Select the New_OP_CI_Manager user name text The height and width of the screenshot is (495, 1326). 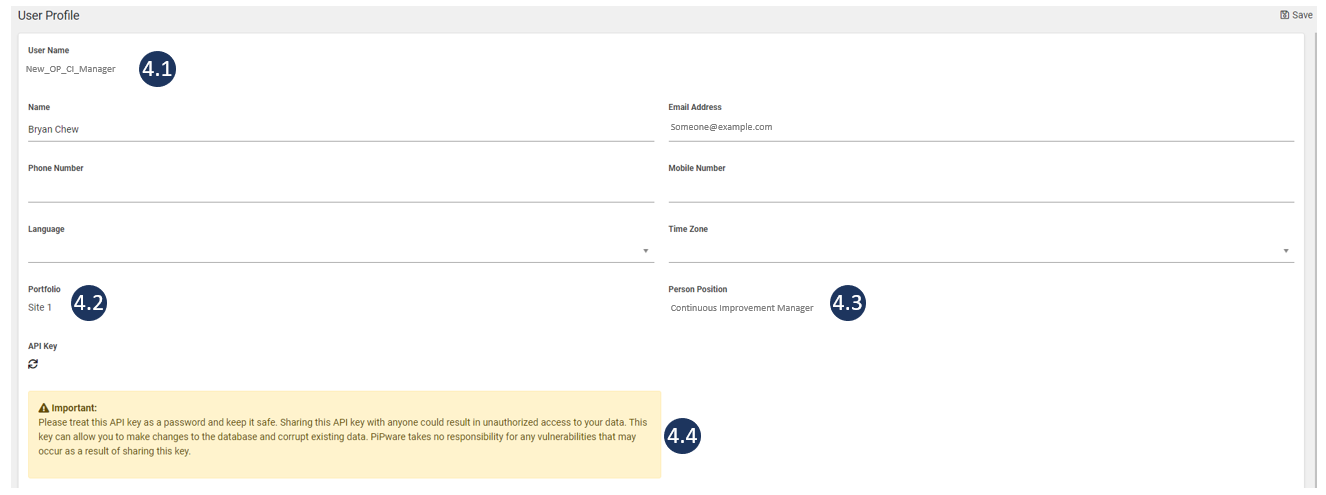(71, 69)
